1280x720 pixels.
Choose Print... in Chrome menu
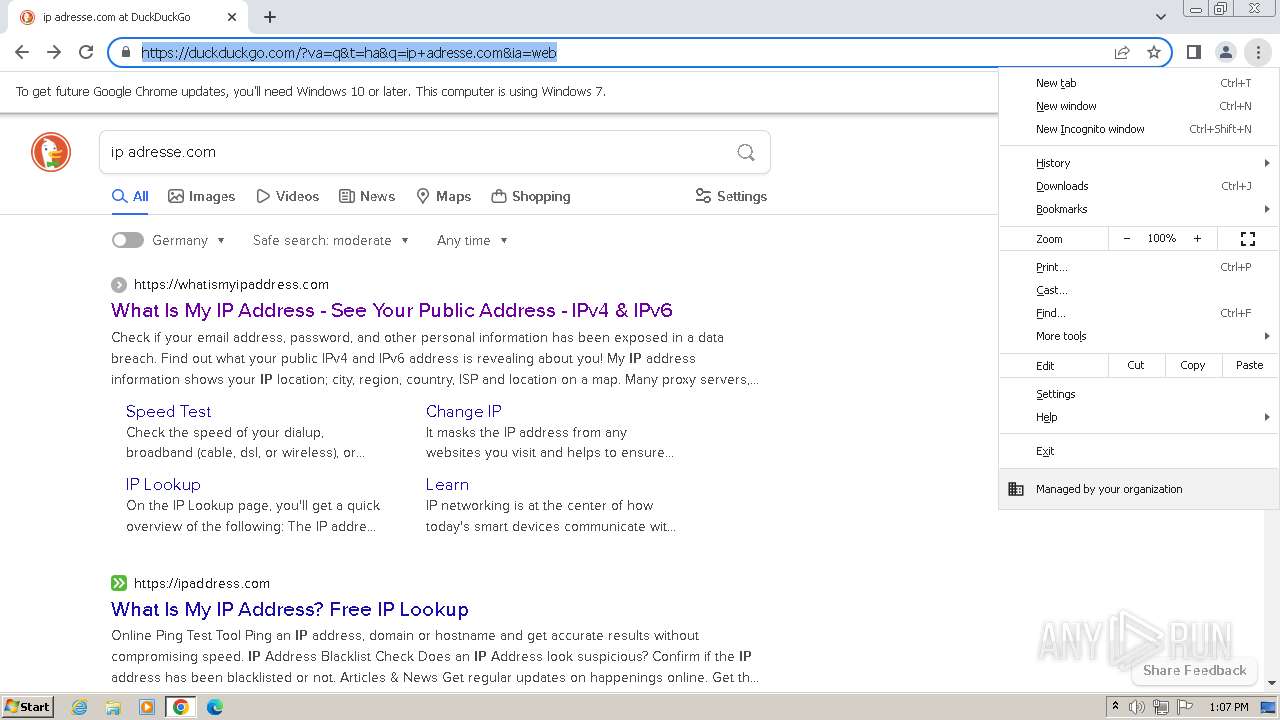[x=1139, y=267]
